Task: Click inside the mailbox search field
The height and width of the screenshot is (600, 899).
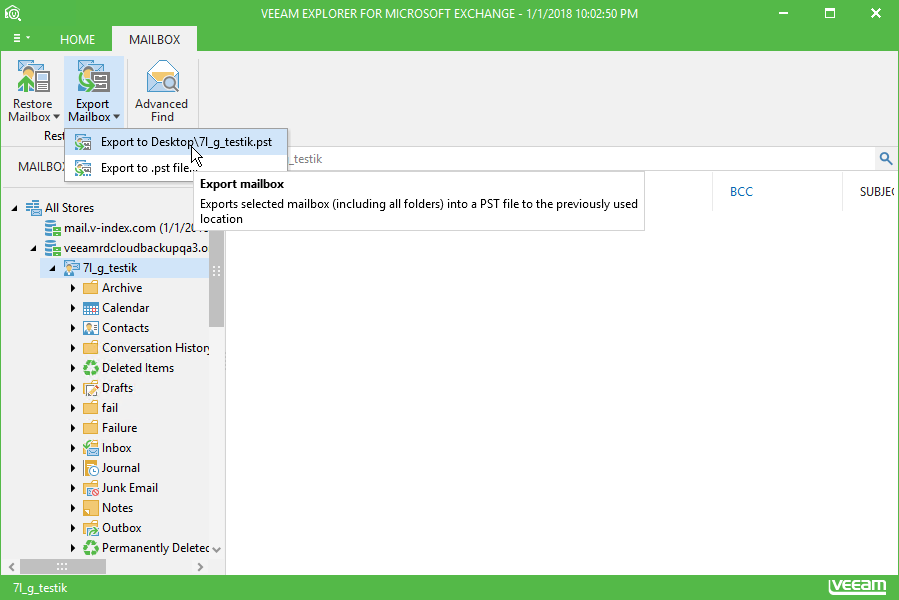Action: 581,159
